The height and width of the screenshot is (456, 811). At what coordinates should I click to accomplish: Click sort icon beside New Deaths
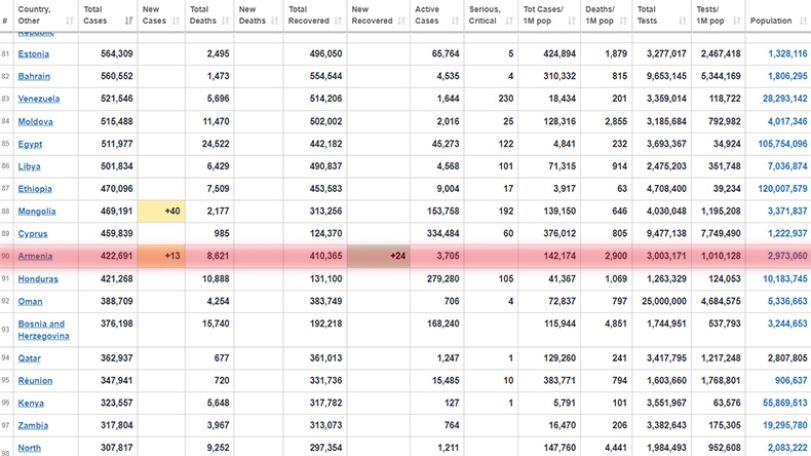coord(275,21)
